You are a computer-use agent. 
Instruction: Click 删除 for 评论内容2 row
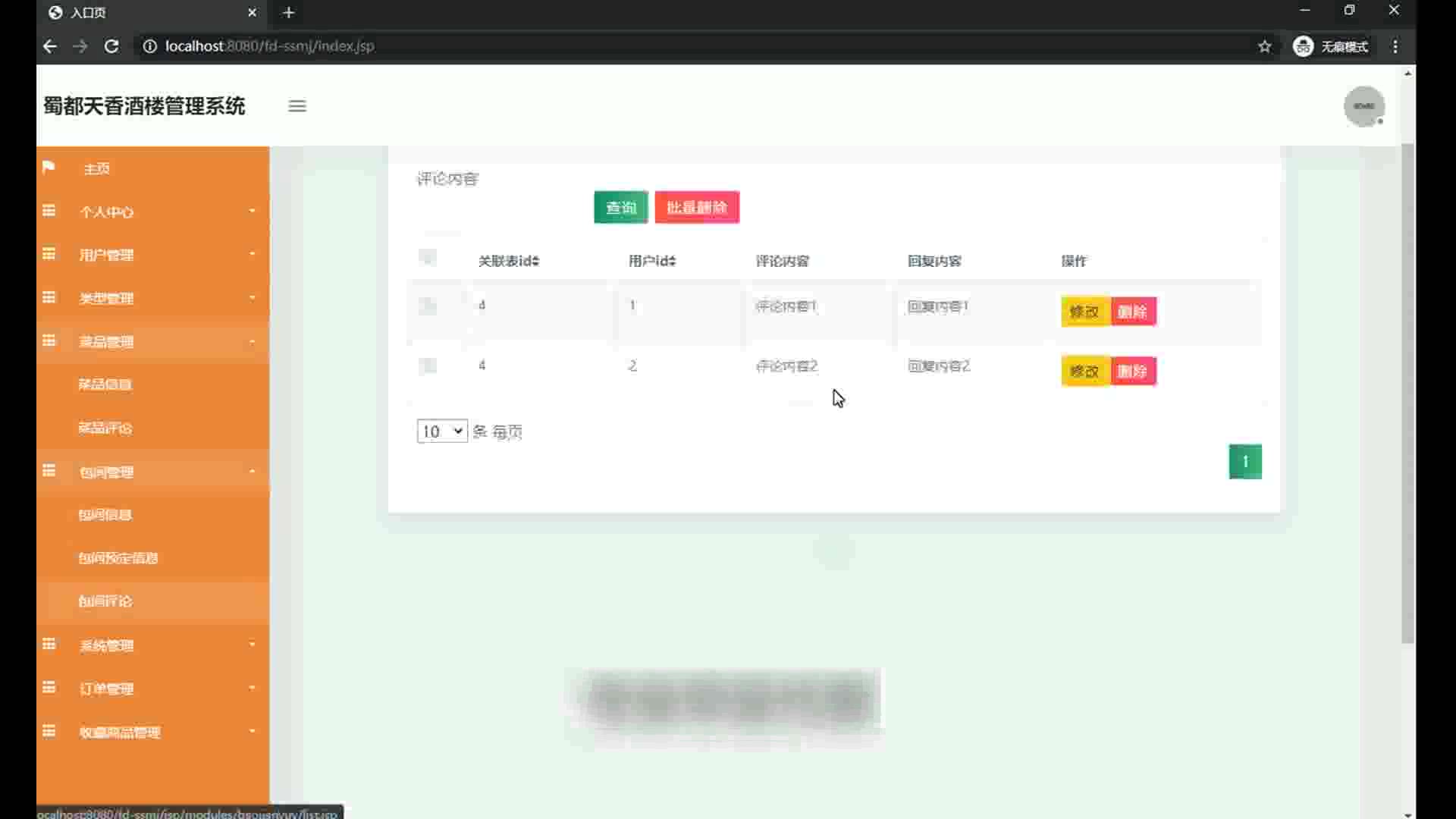click(x=1133, y=372)
